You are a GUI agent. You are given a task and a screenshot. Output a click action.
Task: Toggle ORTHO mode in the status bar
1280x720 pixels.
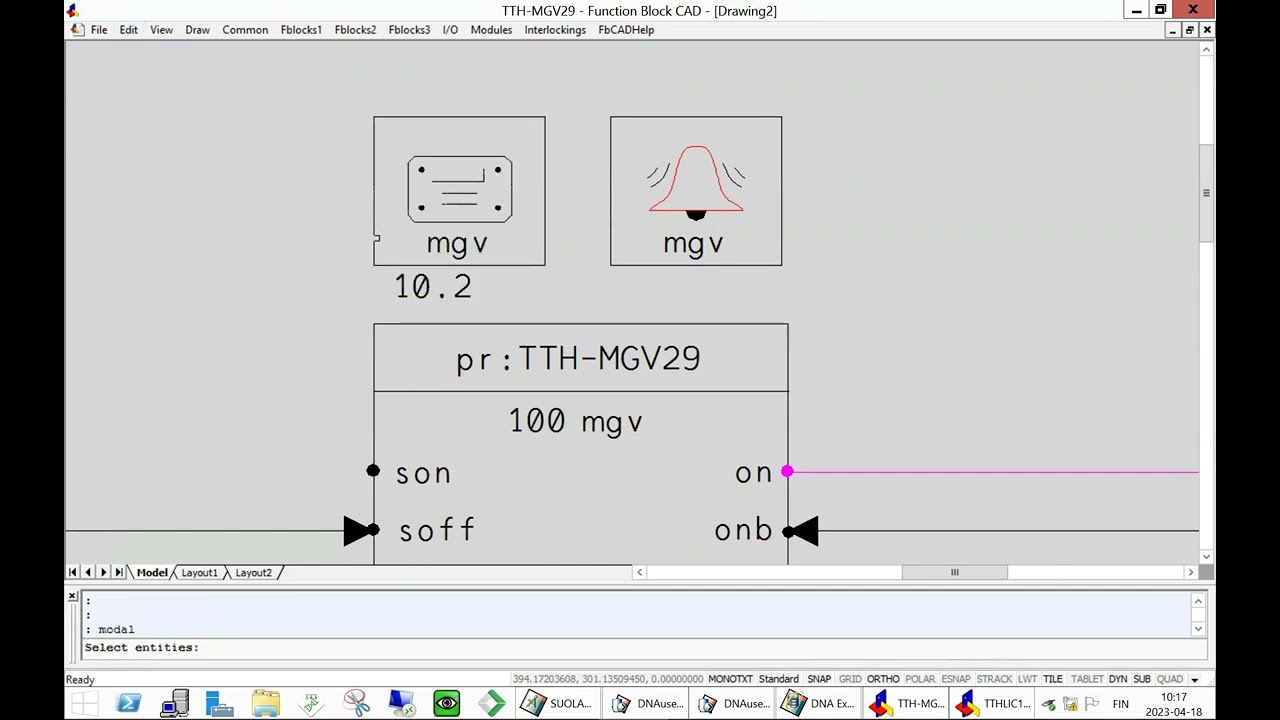(883, 679)
